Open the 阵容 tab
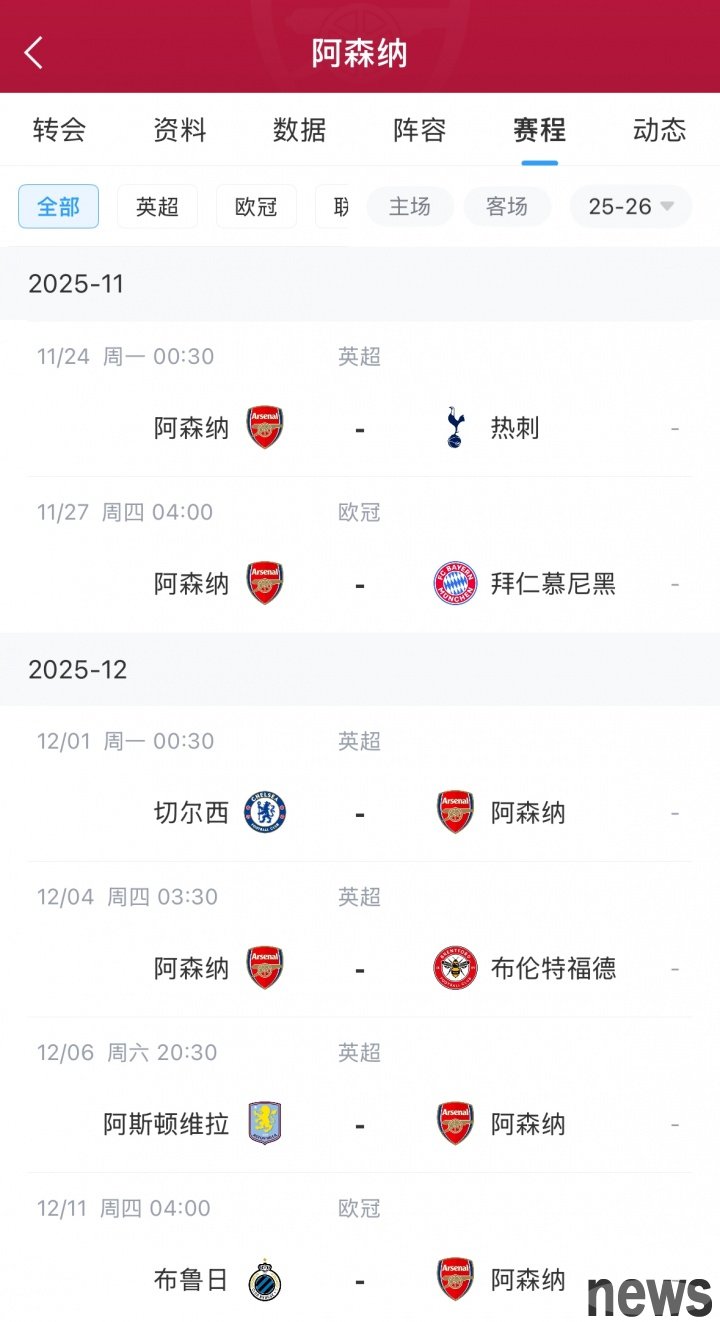720x1322 pixels. pos(419,130)
